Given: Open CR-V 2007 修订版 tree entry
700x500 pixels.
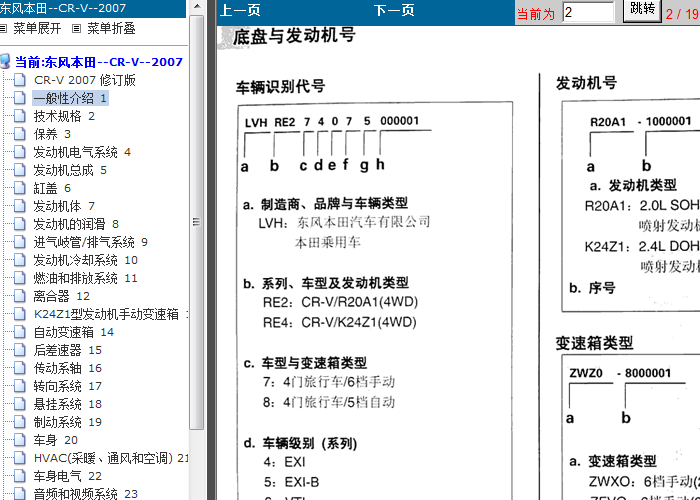Looking at the screenshot, I should click(85, 80).
